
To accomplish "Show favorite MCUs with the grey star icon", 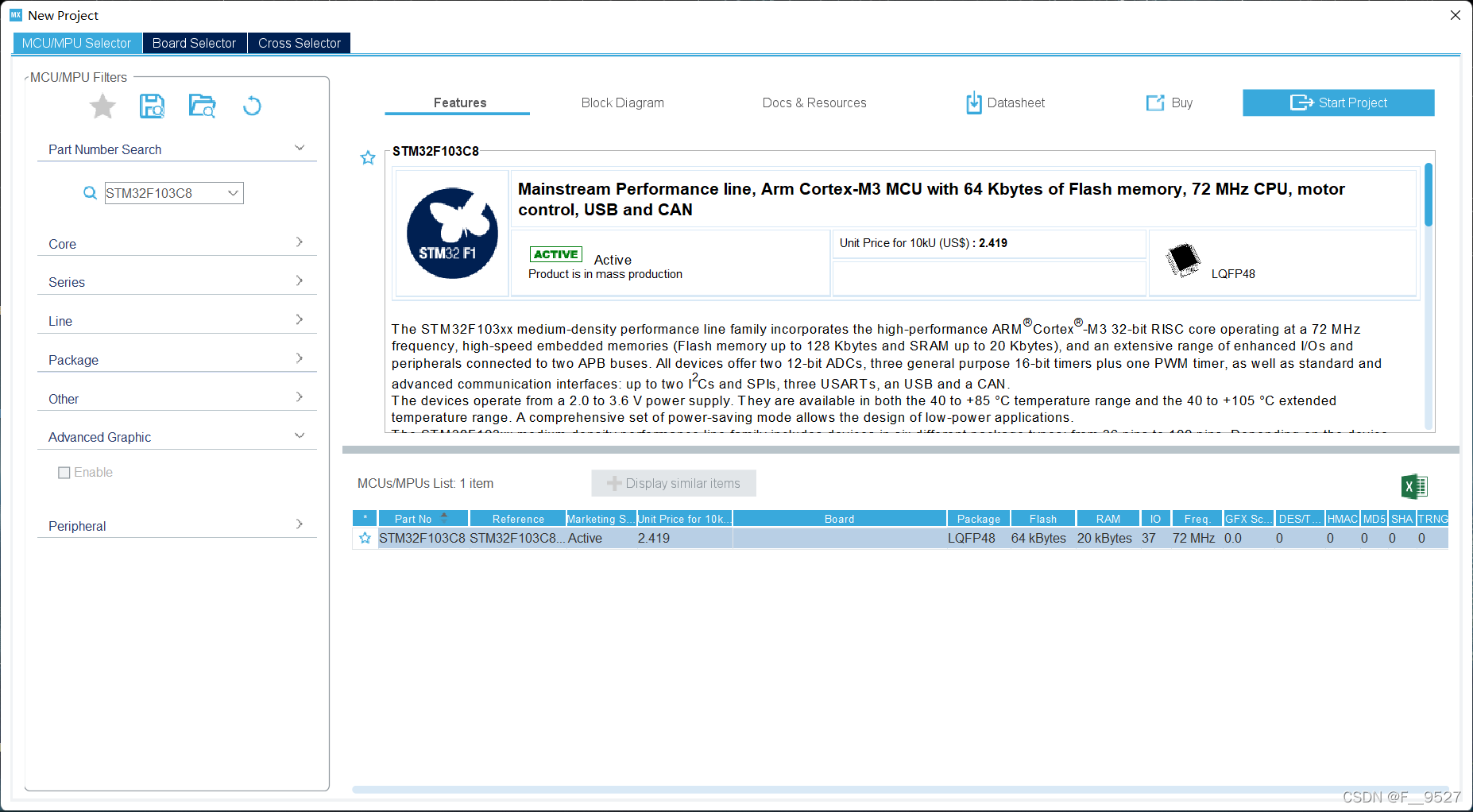I will (102, 106).
